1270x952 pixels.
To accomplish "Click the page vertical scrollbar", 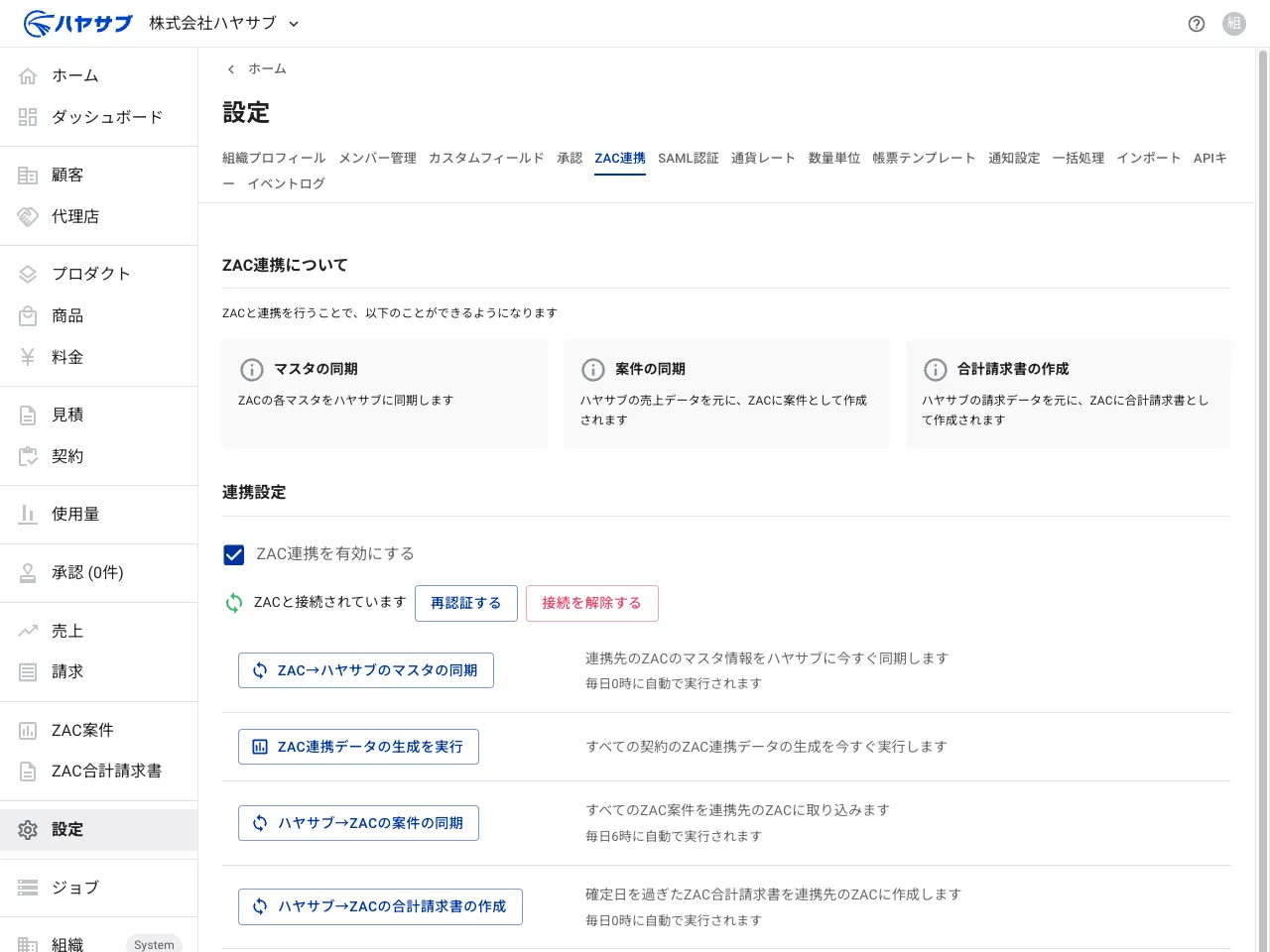I will point(1263,500).
